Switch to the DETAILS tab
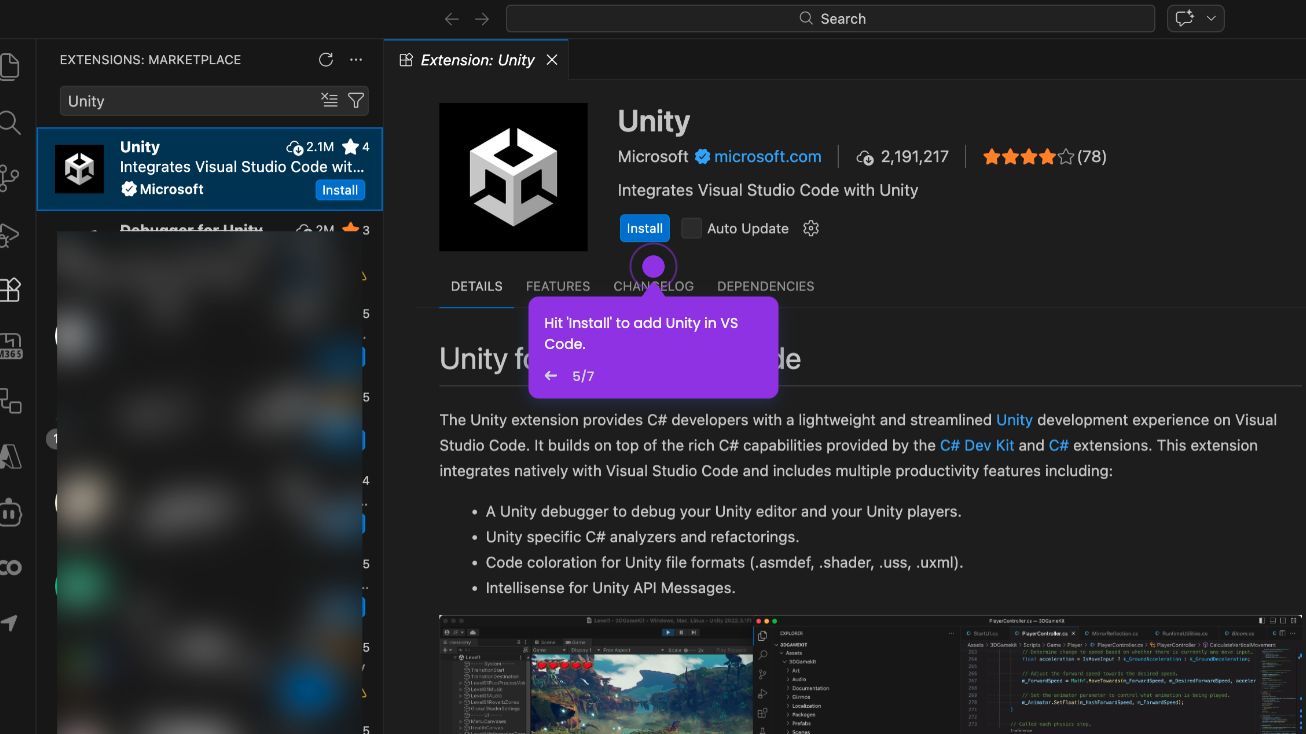The image size is (1306, 734). (476, 286)
